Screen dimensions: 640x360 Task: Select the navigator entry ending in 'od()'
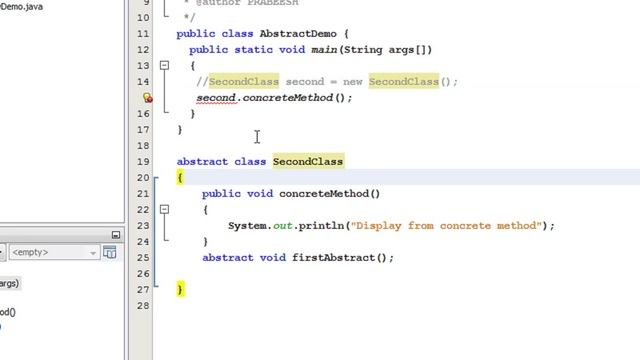pos(8,312)
